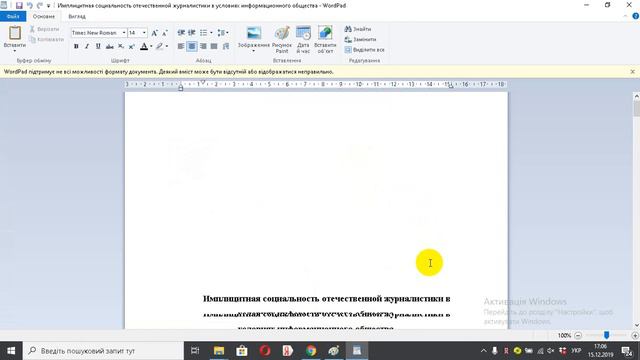640x360 pixels.
Task: Click the УКР language indicator
Action: [x=576, y=351]
